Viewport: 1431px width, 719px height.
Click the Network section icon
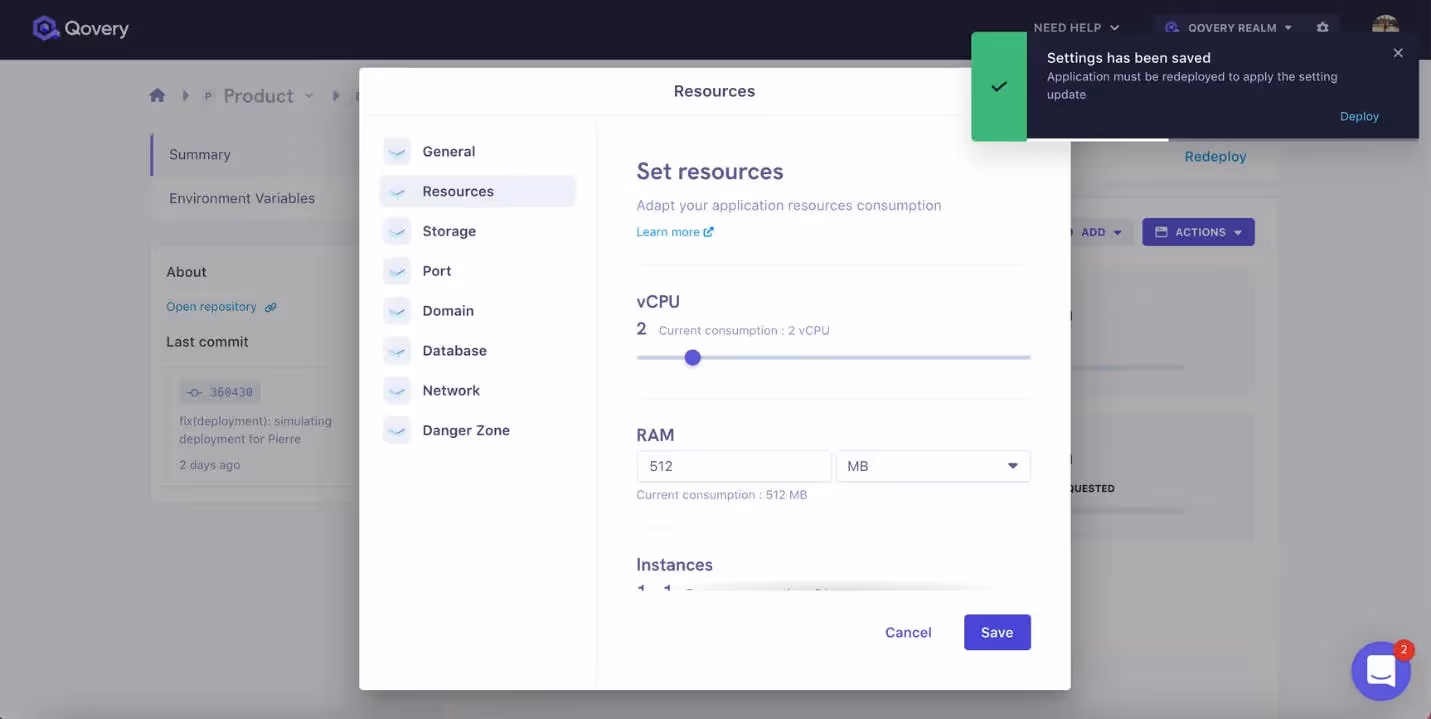click(397, 391)
